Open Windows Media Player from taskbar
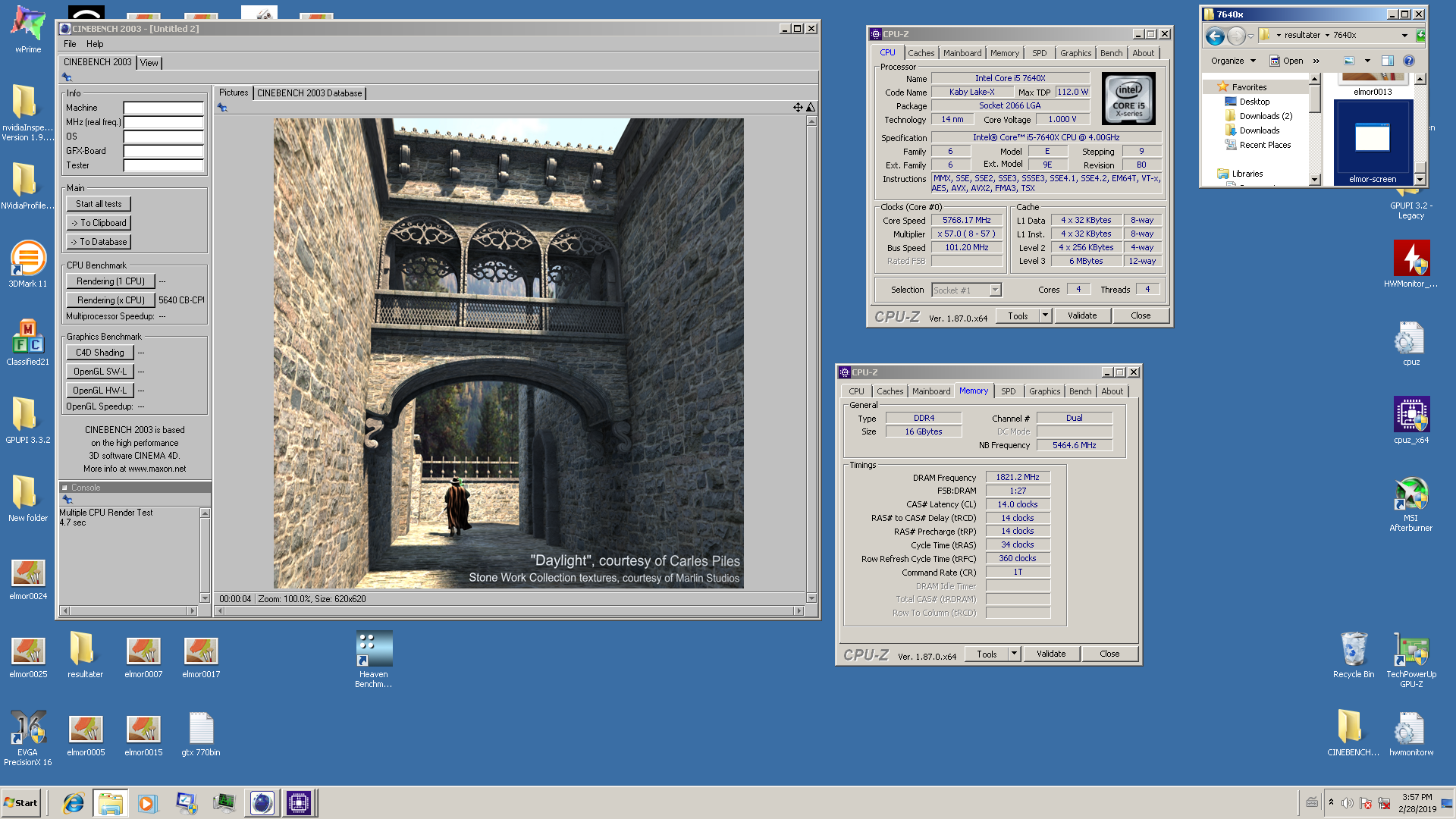 pos(147,803)
